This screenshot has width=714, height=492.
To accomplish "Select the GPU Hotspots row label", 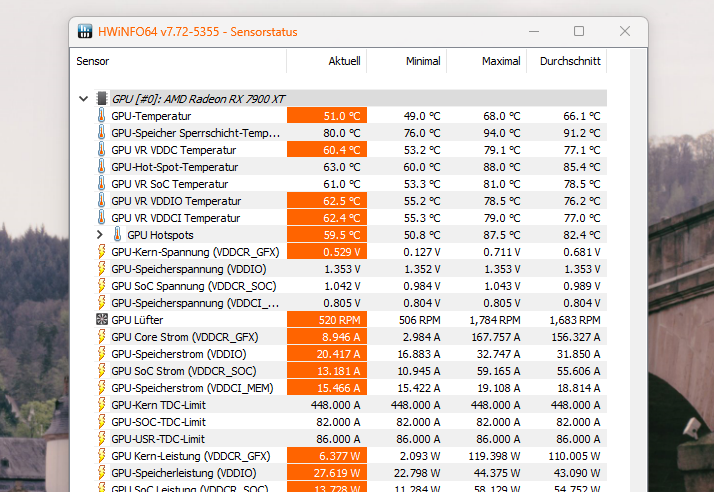I will (160, 235).
